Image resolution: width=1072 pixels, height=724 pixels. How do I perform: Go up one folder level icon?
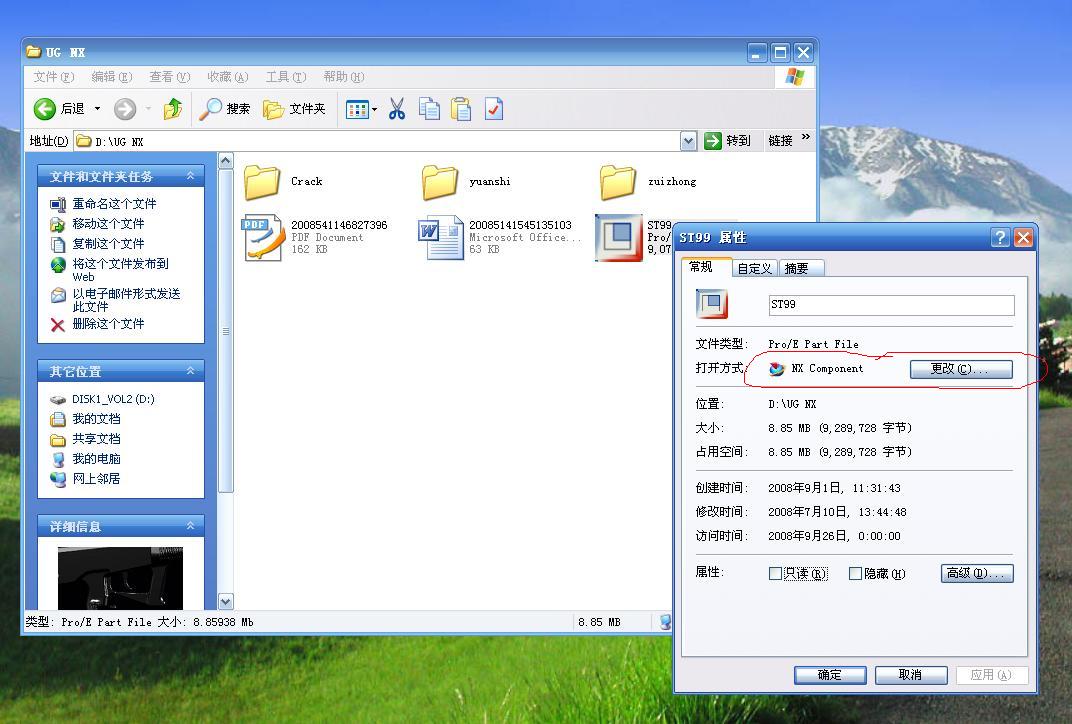[x=172, y=109]
